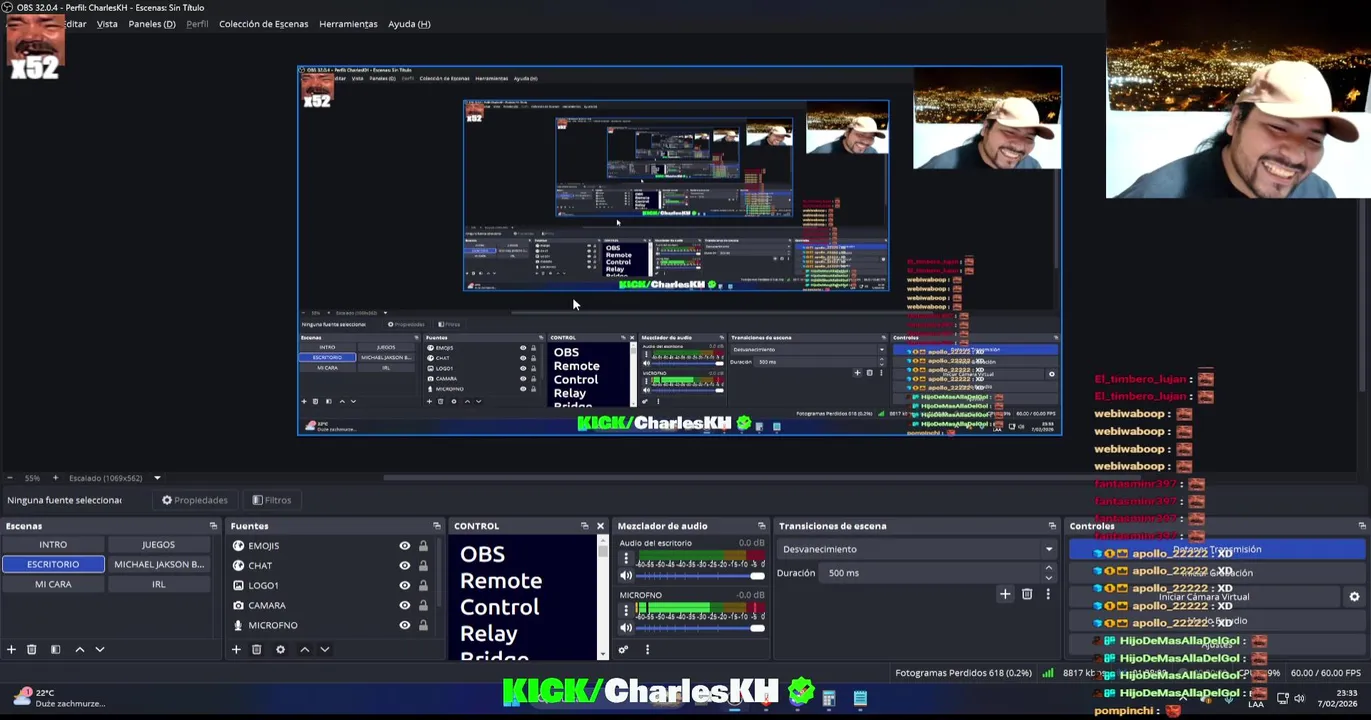Add a scene transition with plus icon
Image resolution: width=1371 pixels, height=720 pixels.
coord(1005,595)
